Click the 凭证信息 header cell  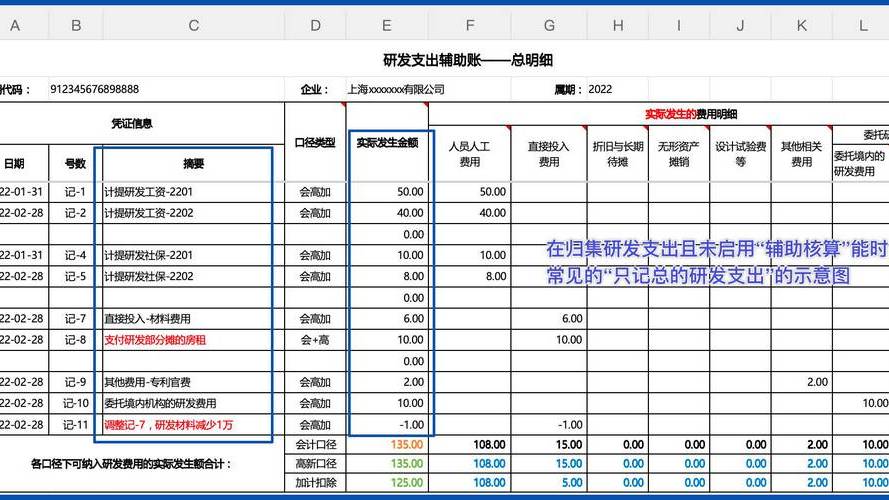tap(132, 123)
